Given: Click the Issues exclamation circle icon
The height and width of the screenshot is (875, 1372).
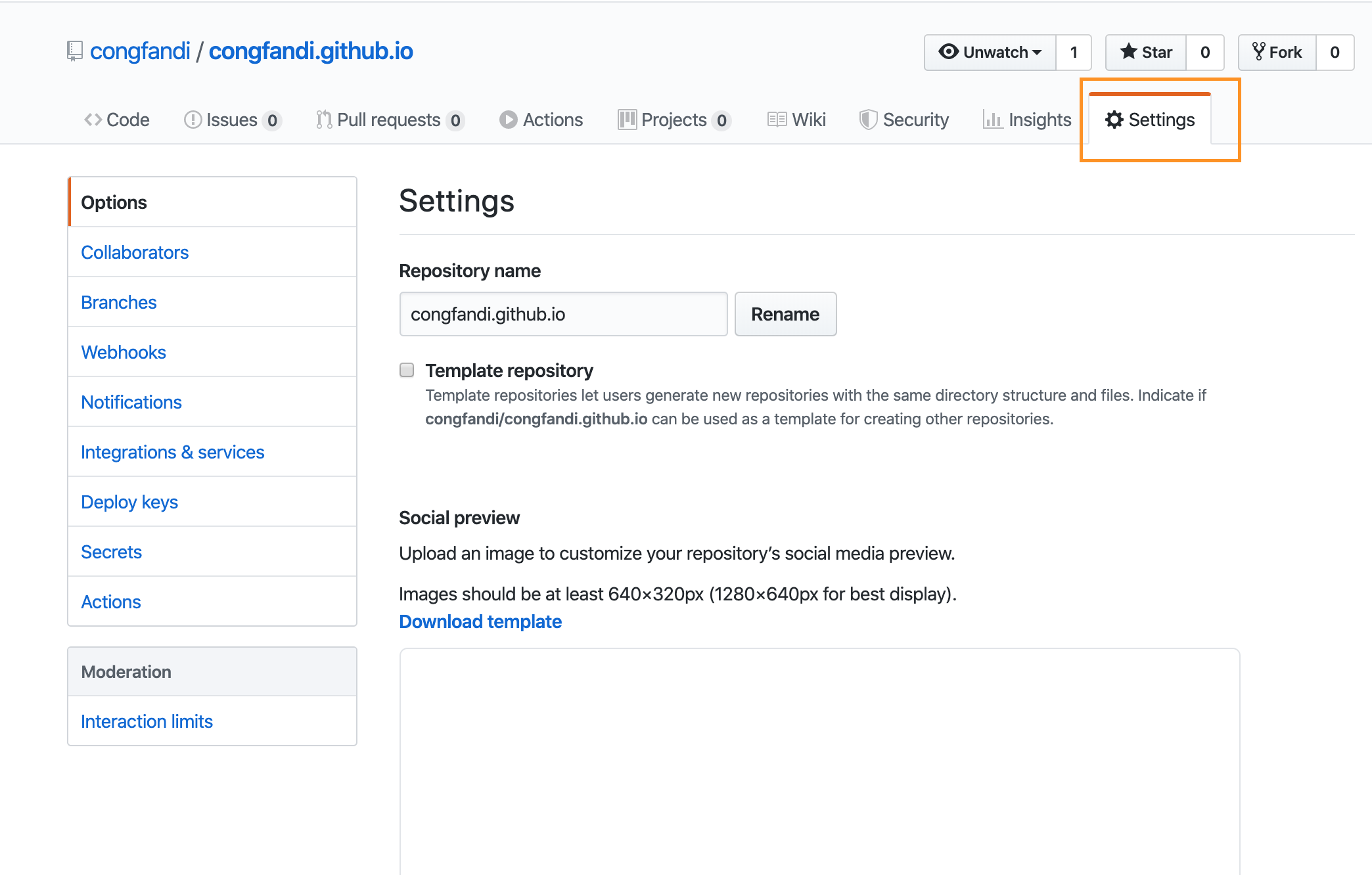Looking at the screenshot, I should point(193,120).
